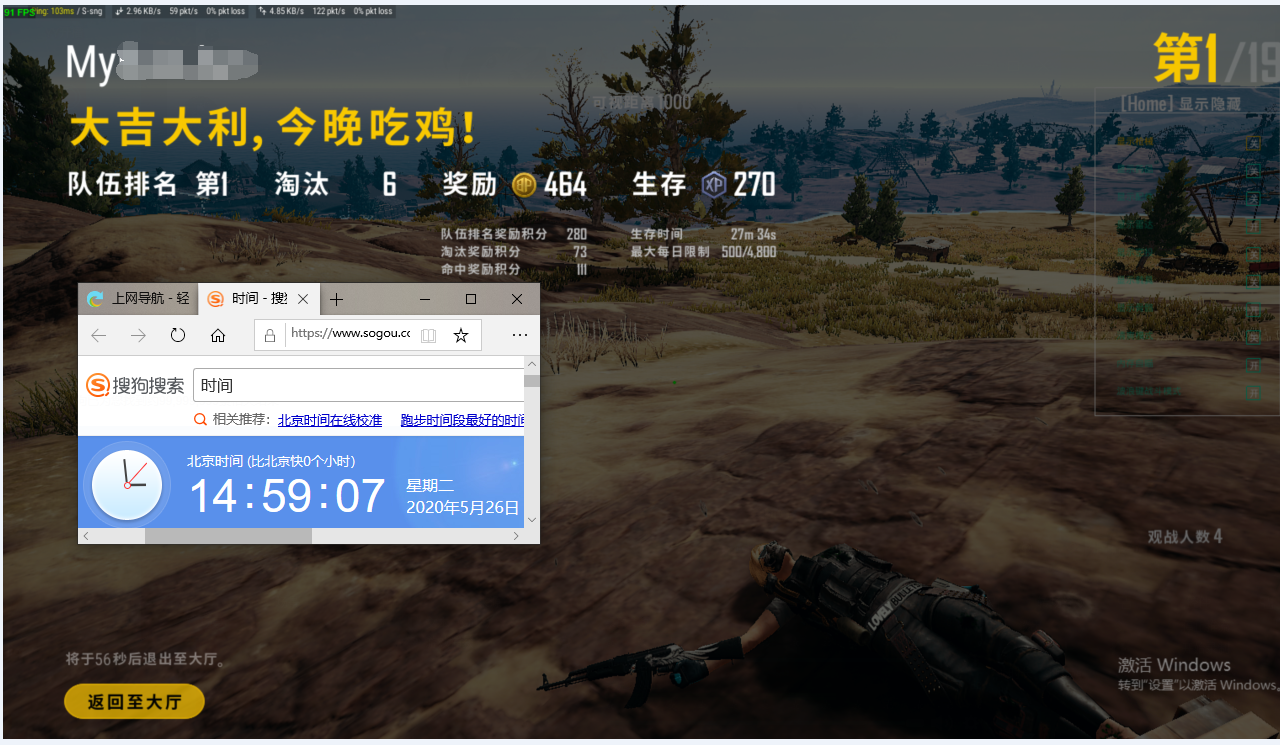Switch to the 上网导航 tab
1280x745 pixels.
coord(139,299)
